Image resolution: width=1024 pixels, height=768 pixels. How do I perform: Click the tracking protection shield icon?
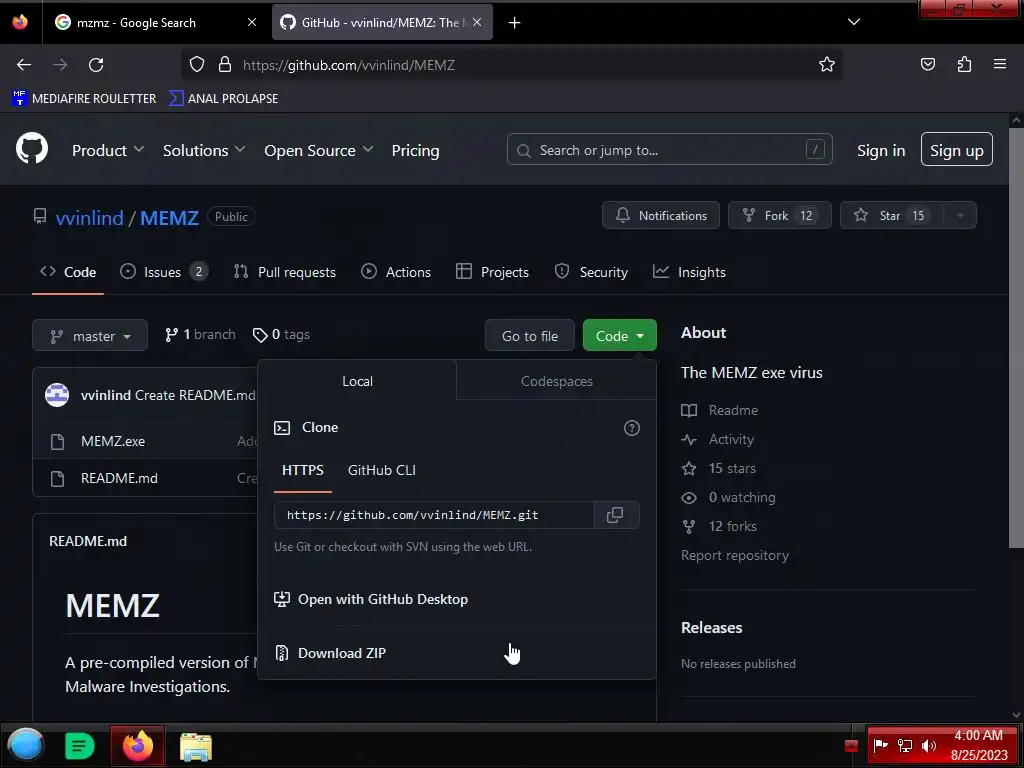(x=197, y=64)
